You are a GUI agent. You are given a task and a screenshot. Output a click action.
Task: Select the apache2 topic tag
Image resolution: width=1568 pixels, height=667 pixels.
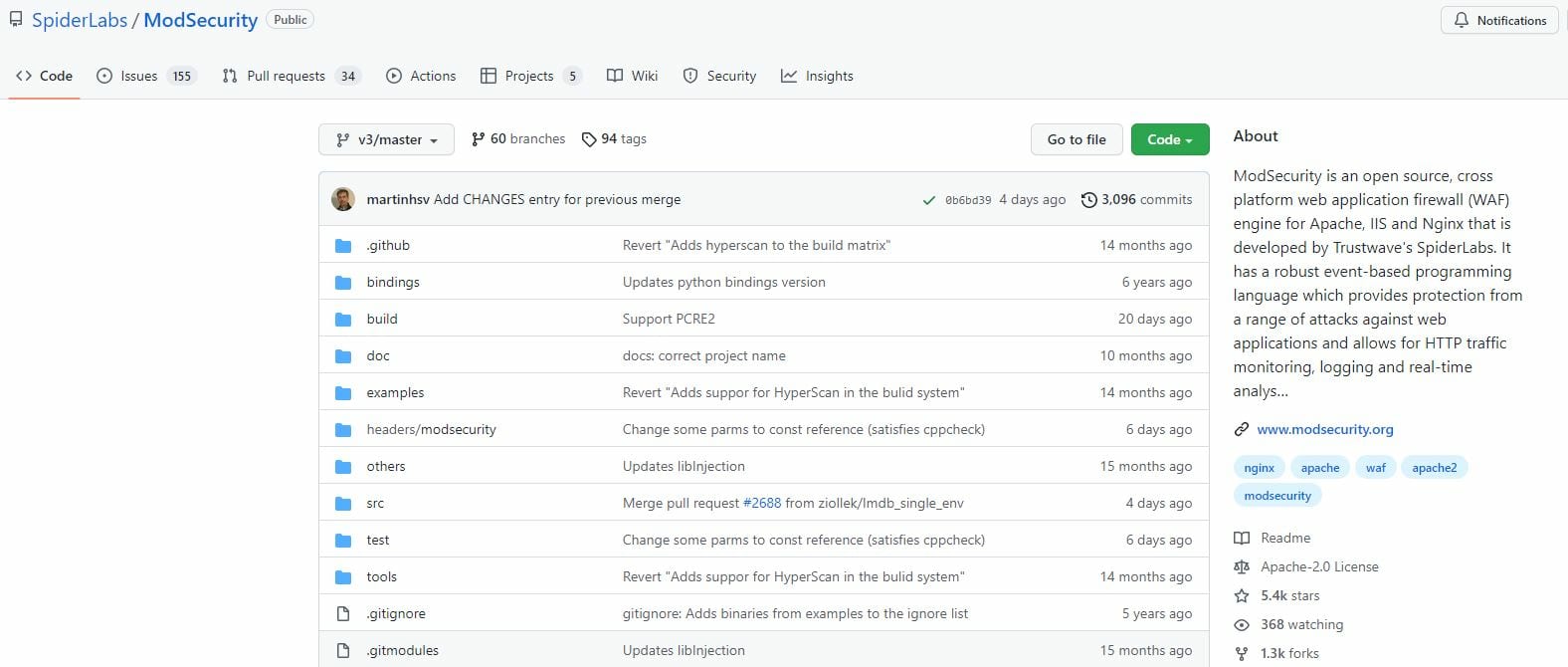[x=1435, y=468]
